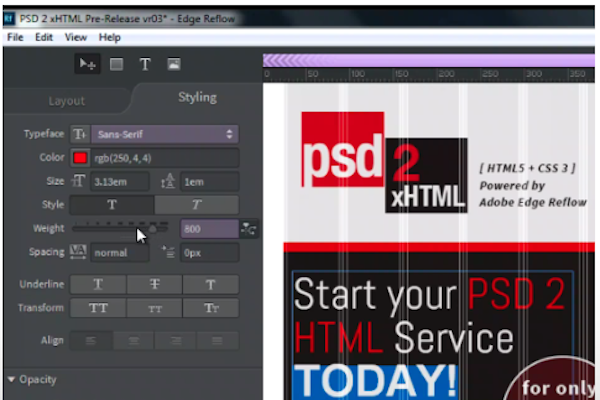Select the TODAY! blue banner text
600x400 pixels.
375,380
